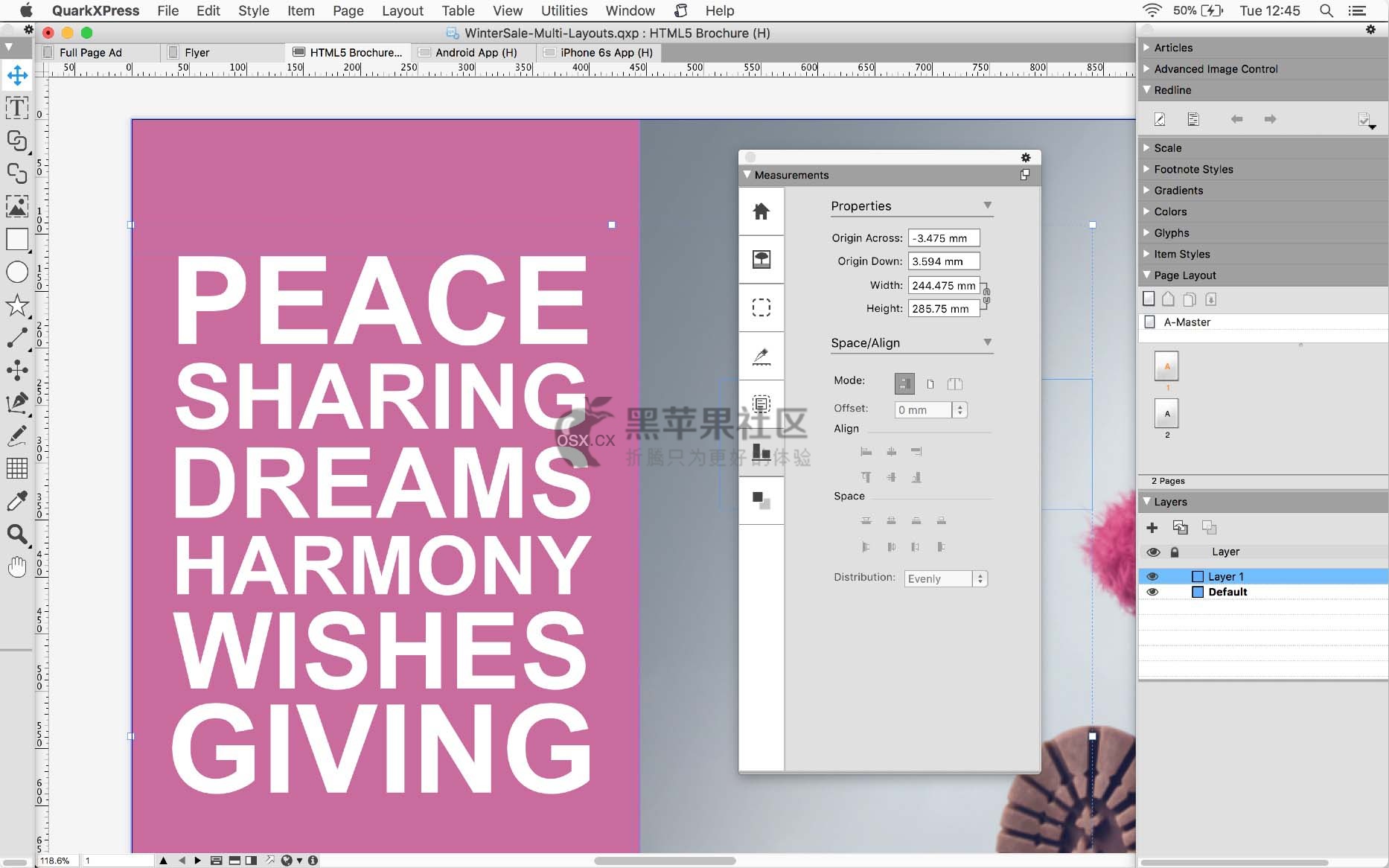Click New Layer plus button
Viewport: 1389px width, 868px height.
coord(1152,528)
